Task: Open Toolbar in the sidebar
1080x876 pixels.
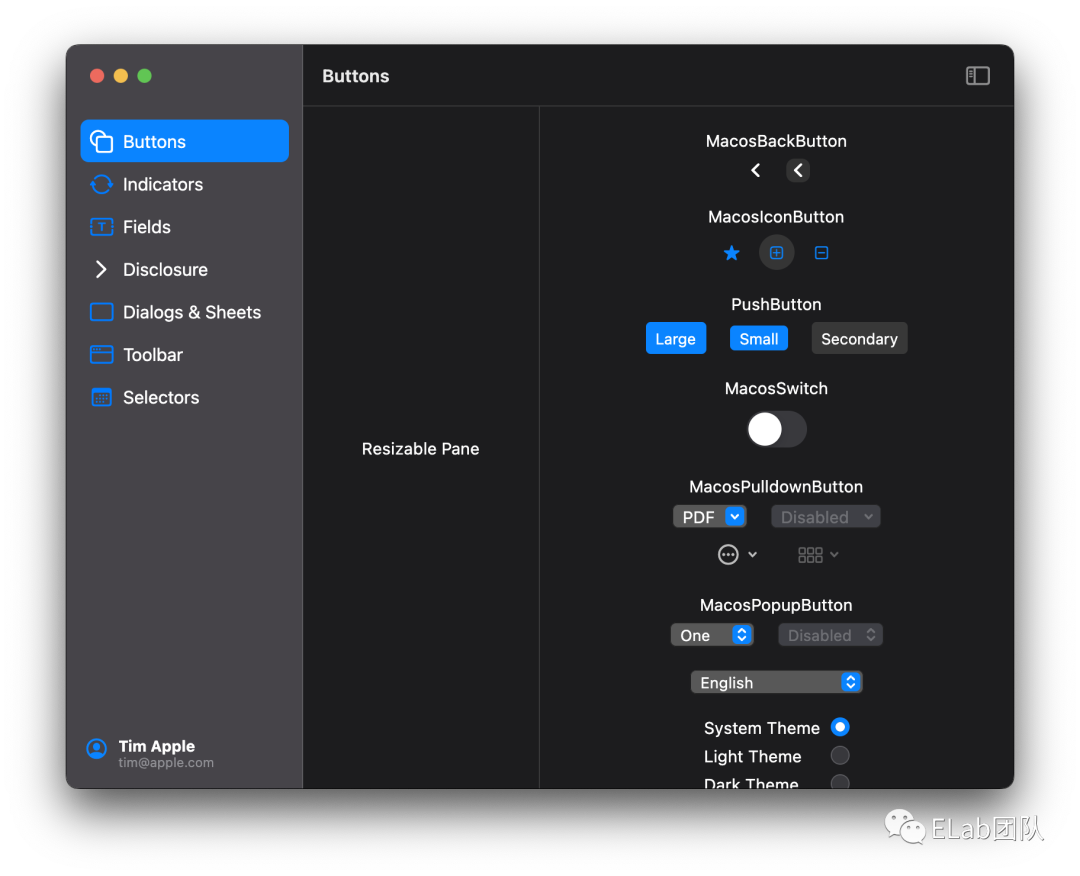Action: 185,355
